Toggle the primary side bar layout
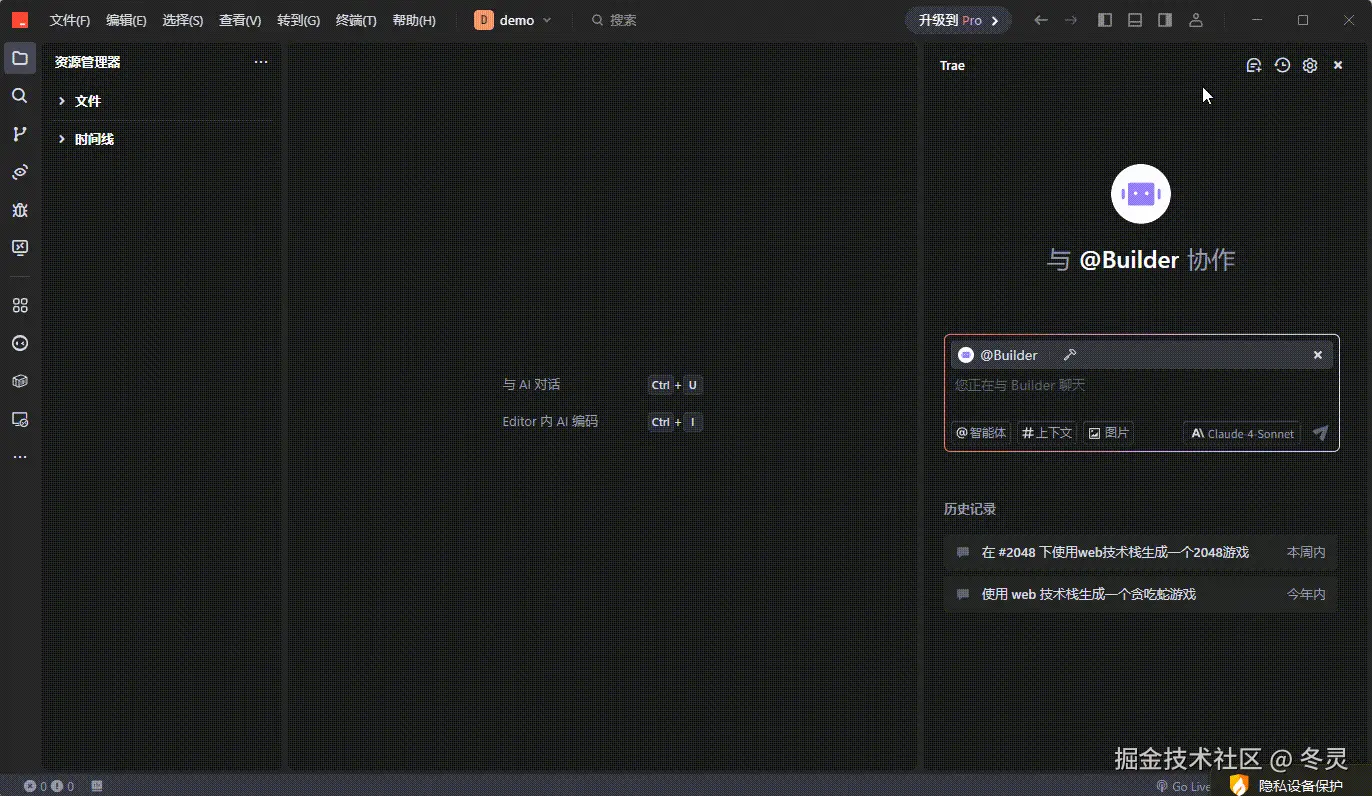Screen dimensions: 1372x796 pos(1105,20)
